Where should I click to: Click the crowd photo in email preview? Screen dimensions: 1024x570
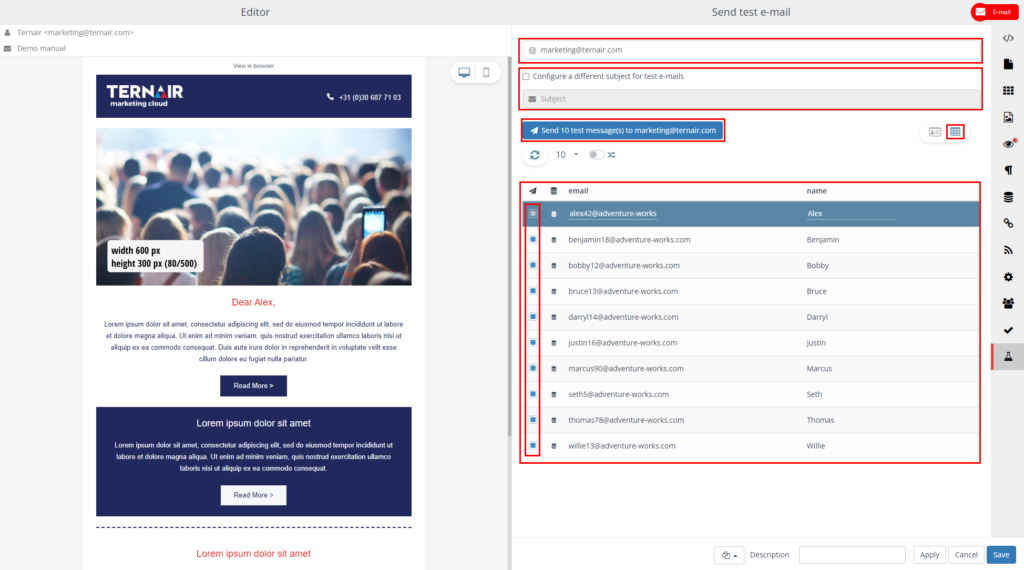pyautogui.click(x=253, y=207)
